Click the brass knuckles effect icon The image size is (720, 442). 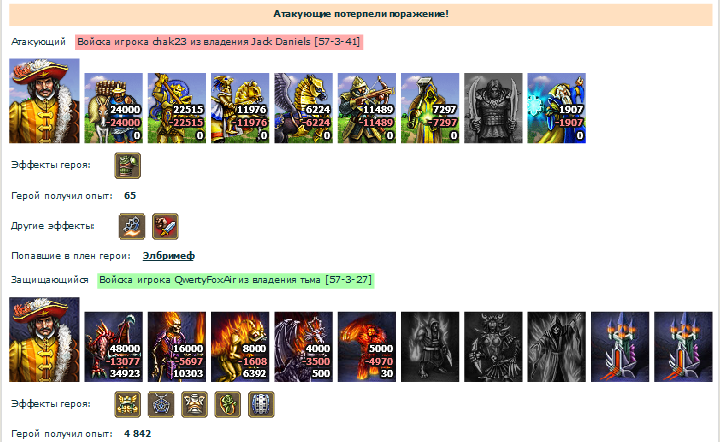coord(132,226)
